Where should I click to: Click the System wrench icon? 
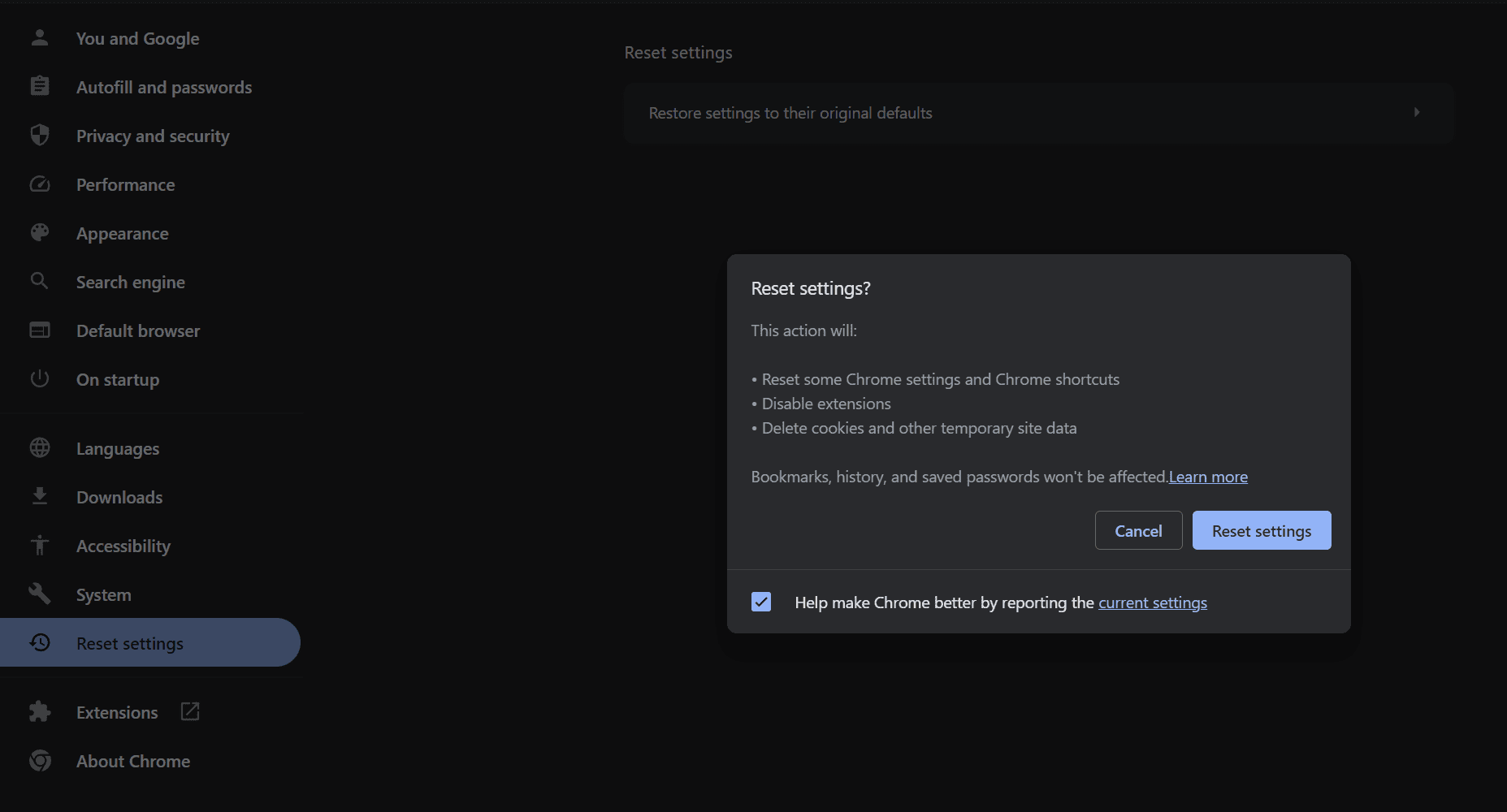[x=39, y=594]
